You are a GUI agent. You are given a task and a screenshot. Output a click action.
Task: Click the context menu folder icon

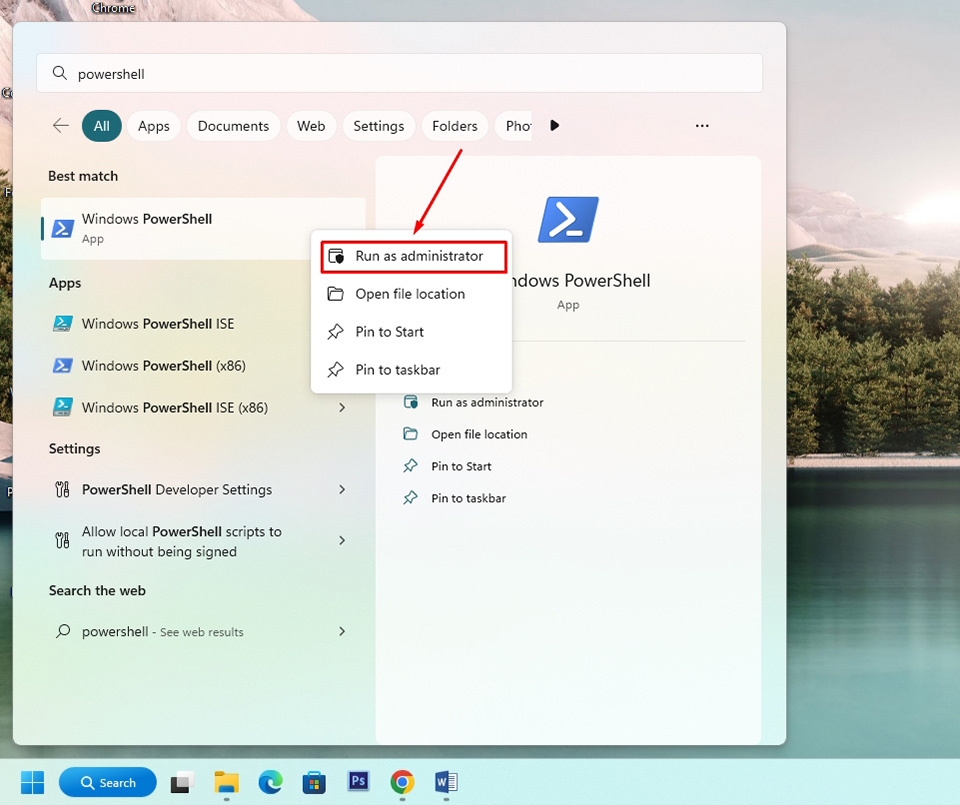[336, 294]
